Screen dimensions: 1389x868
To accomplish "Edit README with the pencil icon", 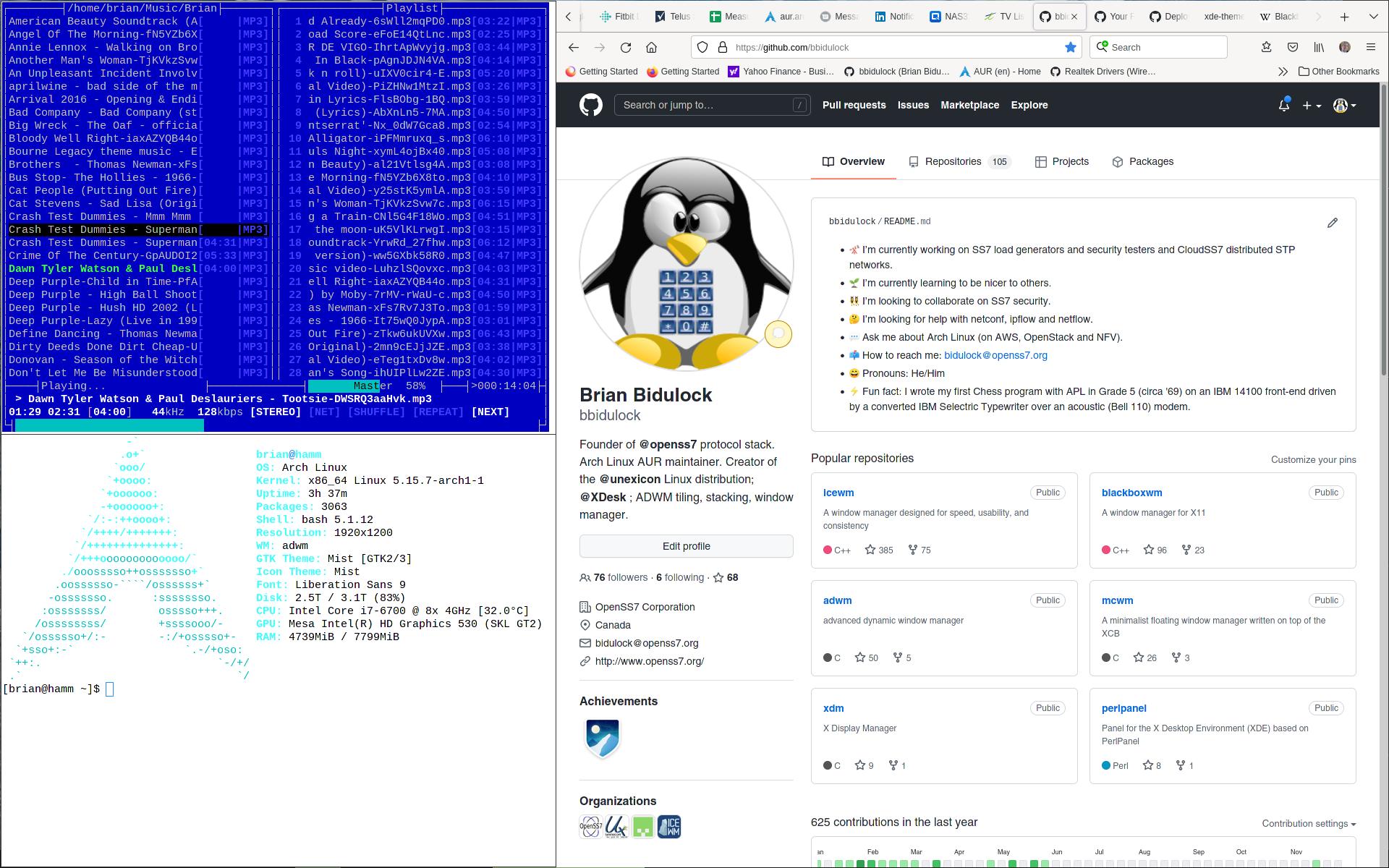I will 1332,223.
